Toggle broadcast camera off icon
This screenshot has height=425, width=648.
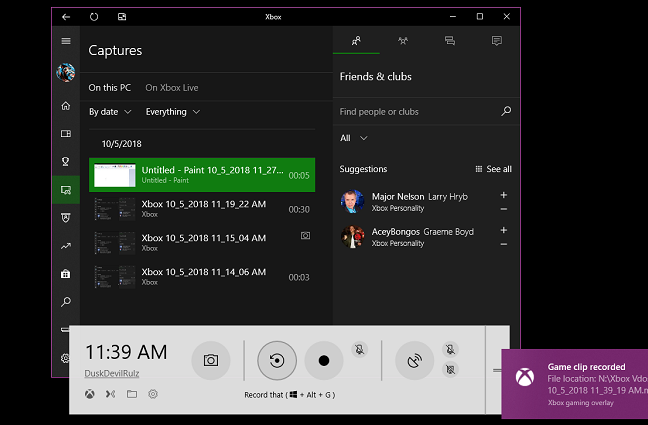pos(450,370)
